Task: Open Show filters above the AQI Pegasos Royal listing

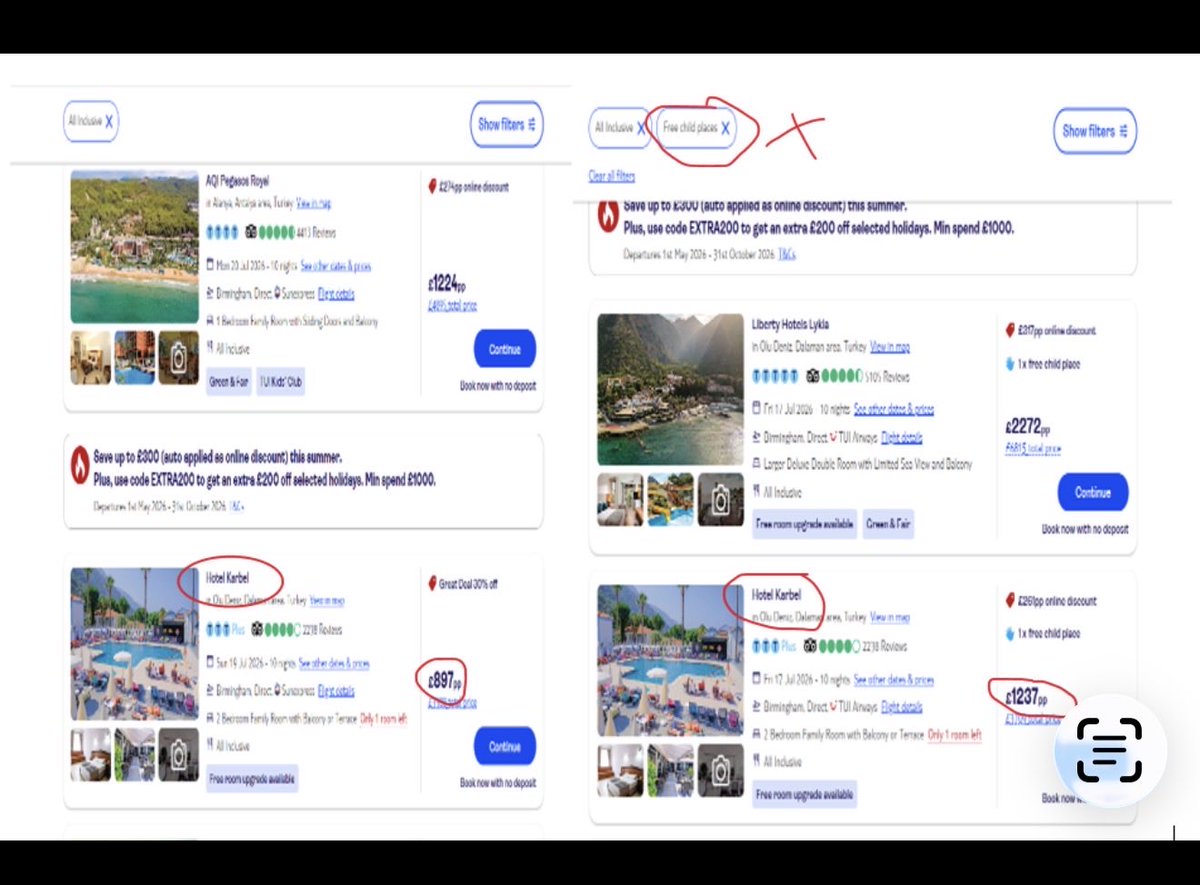Action: (x=507, y=124)
